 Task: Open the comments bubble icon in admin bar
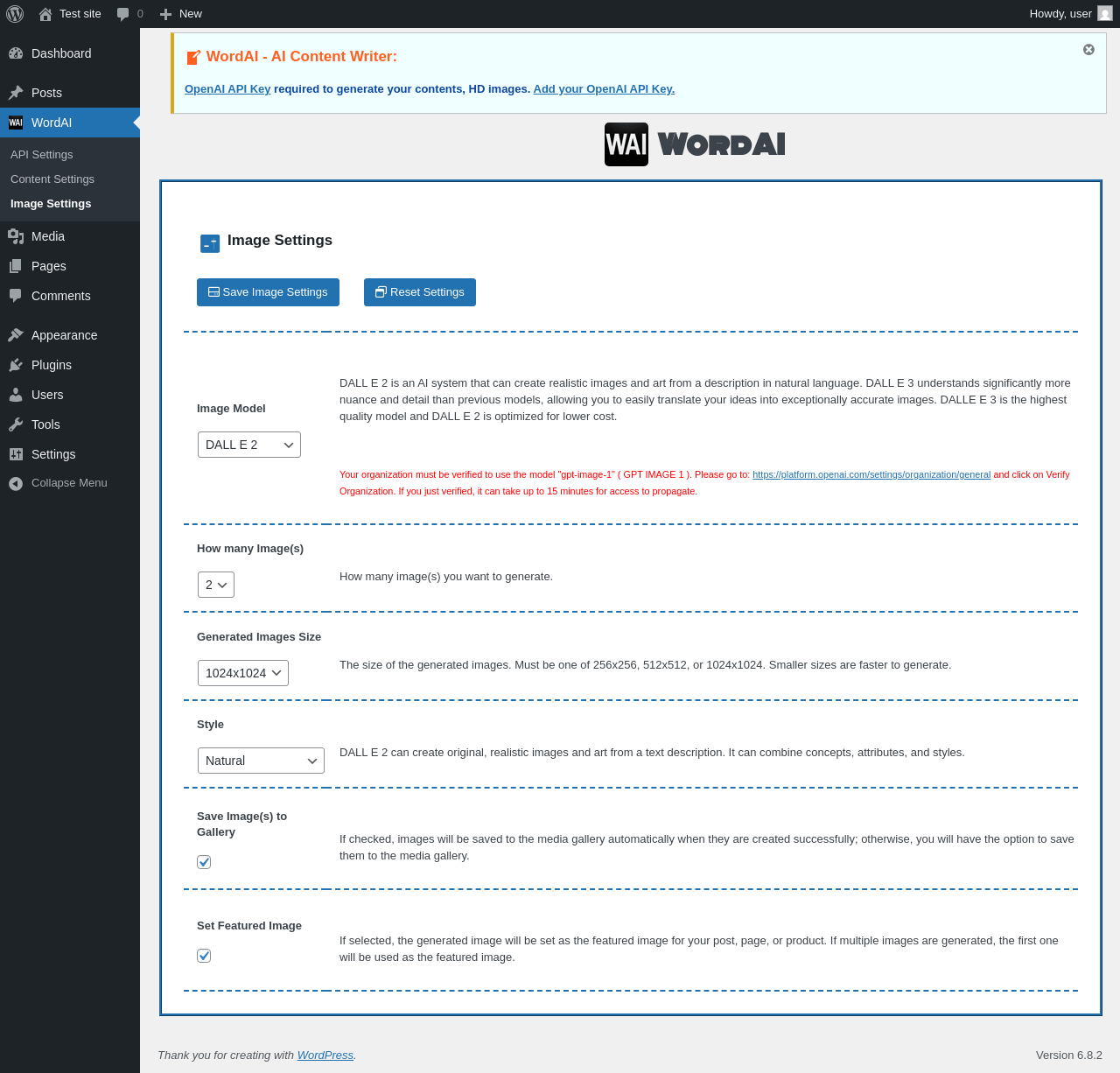point(123,14)
